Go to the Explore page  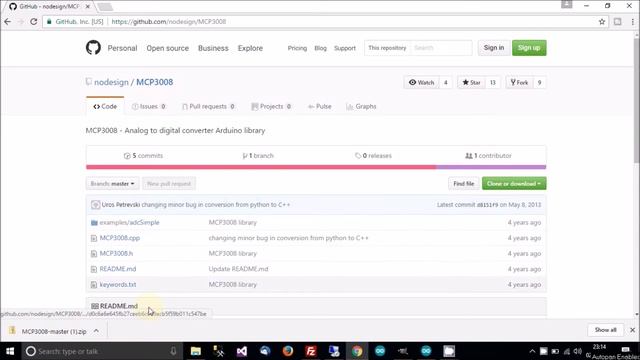tap(250, 48)
